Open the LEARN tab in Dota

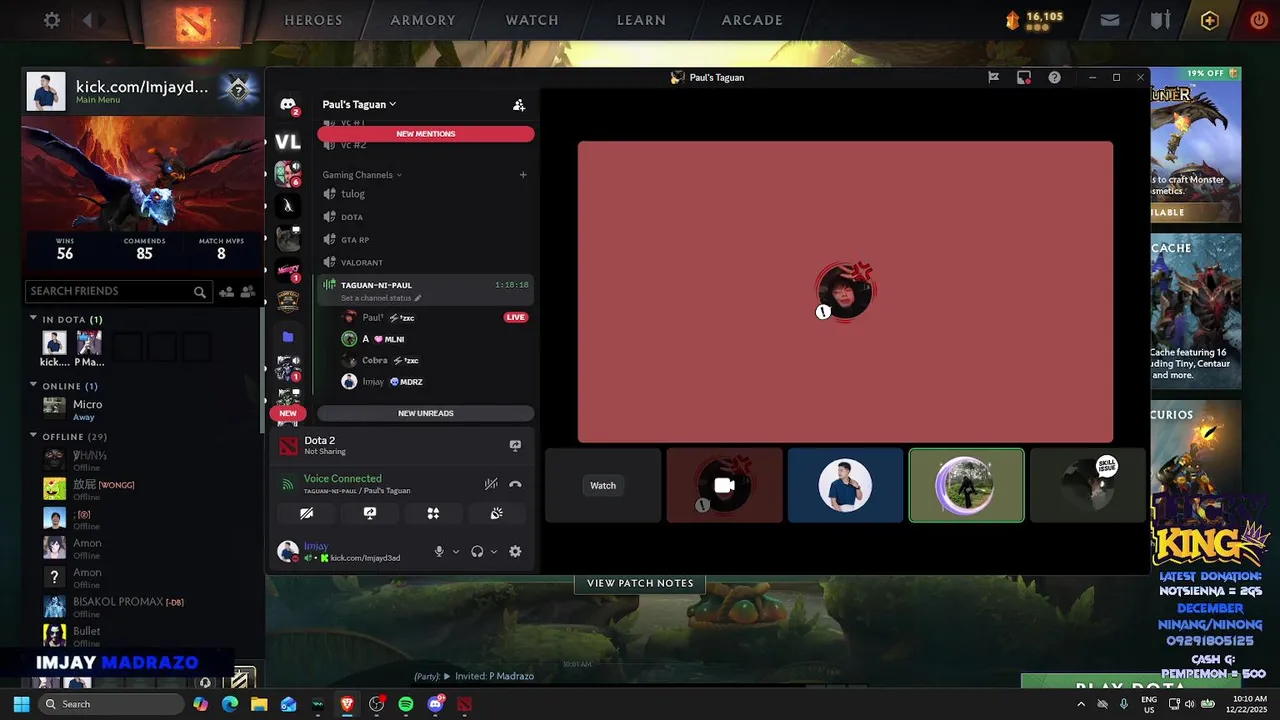coord(641,20)
